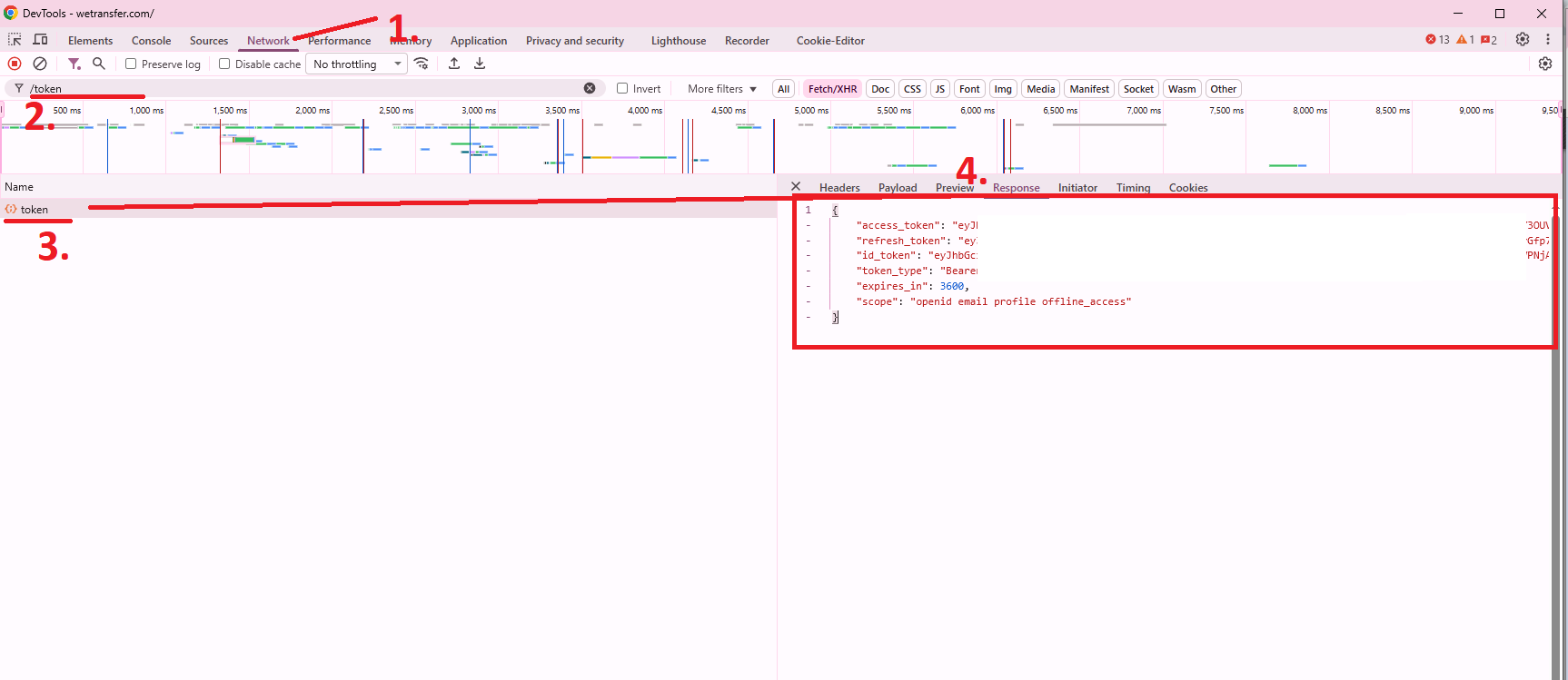Click the import HAR upload icon
Image resolution: width=1568 pixels, height=680 pixels.
(454, 64)
